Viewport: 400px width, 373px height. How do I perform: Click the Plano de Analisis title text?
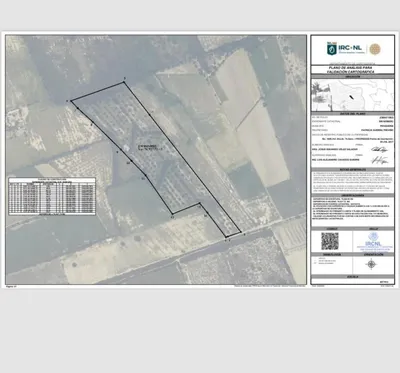coord(352,70)
